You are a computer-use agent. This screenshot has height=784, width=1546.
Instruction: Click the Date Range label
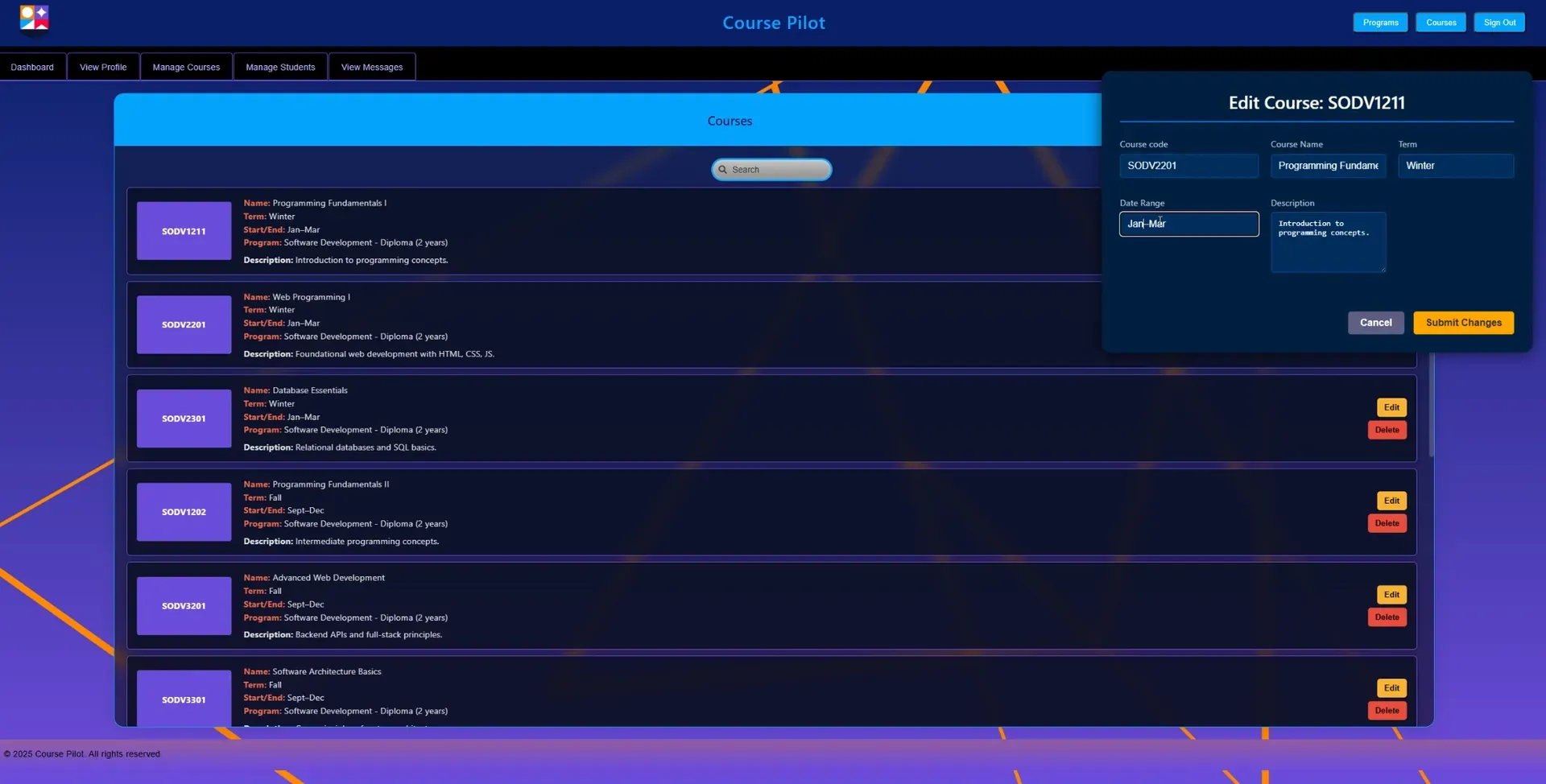1142,203
